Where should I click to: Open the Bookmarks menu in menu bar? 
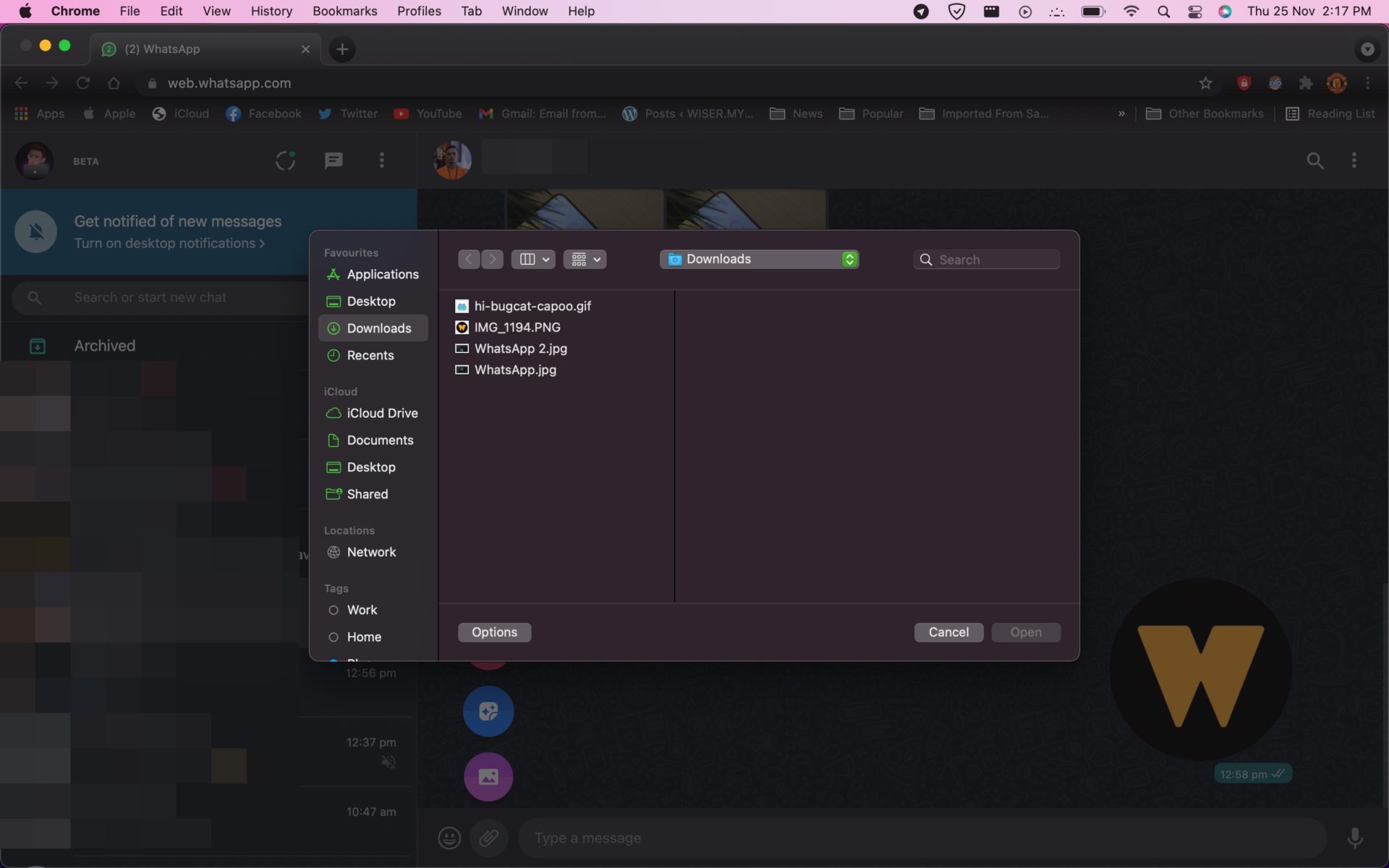tap(344, 11)
